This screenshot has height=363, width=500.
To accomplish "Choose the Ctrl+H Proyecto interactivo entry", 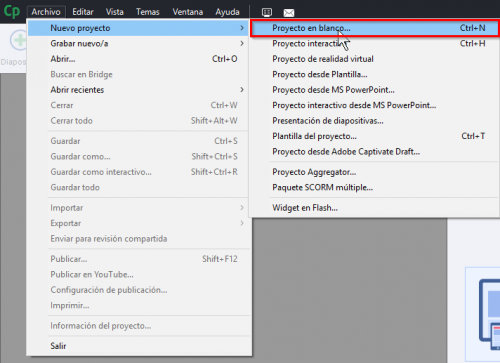I will click(x=374, y=43).
